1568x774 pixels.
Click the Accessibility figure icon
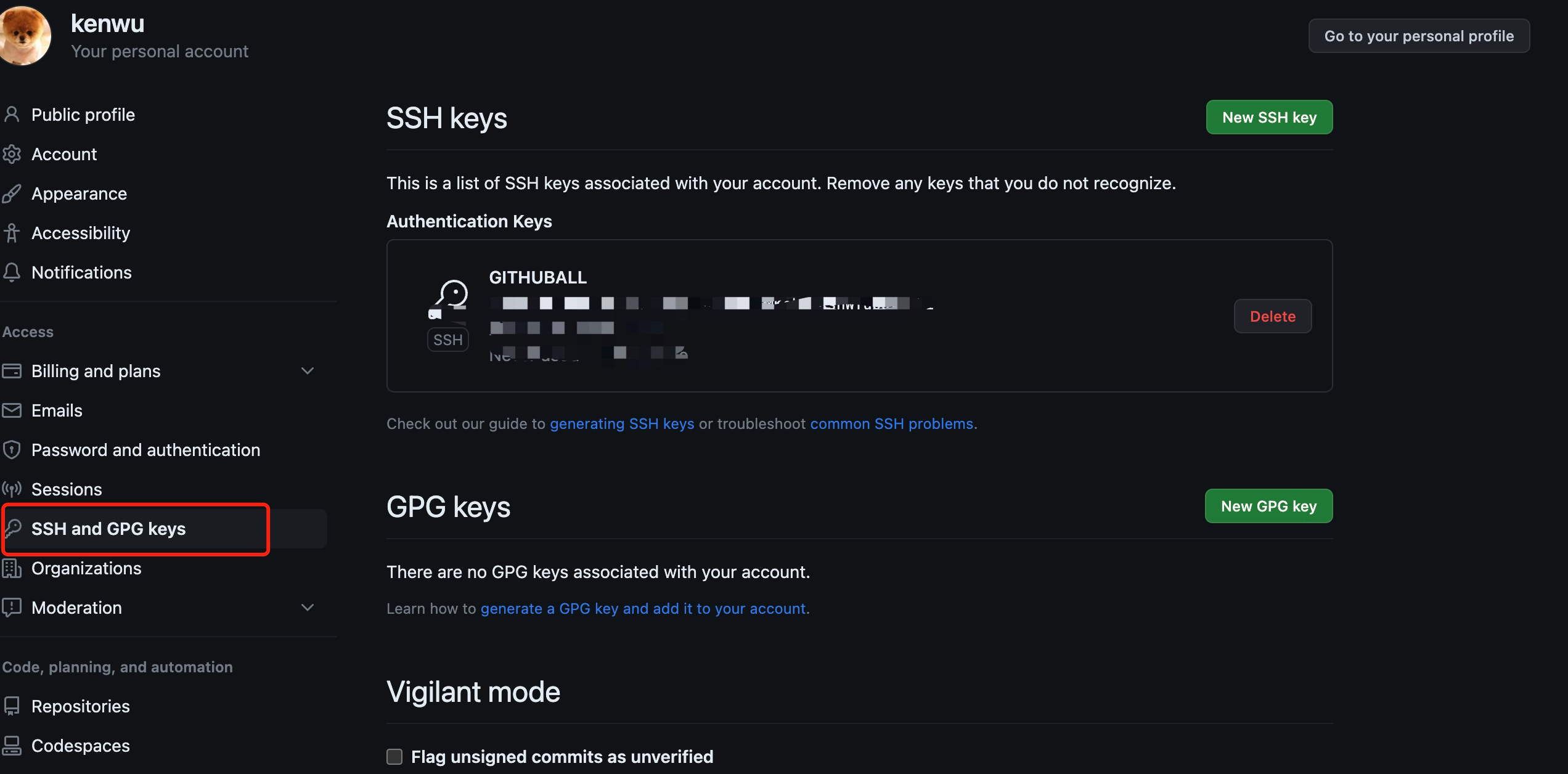12,233
